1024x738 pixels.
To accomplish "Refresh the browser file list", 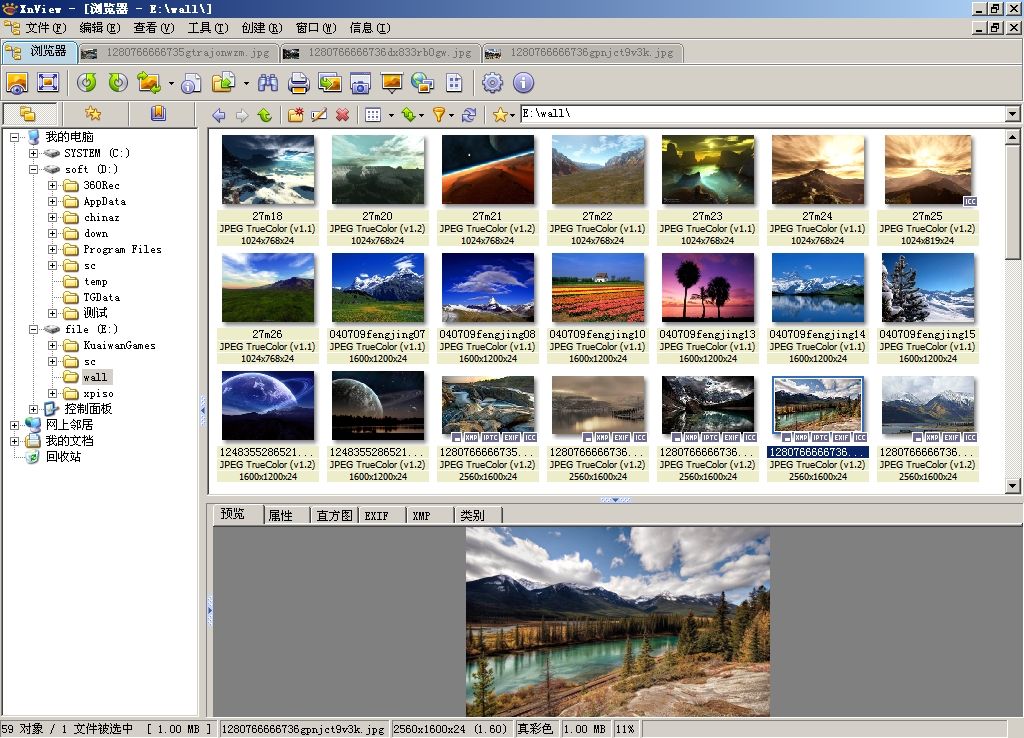I will (x=468, y=115).
